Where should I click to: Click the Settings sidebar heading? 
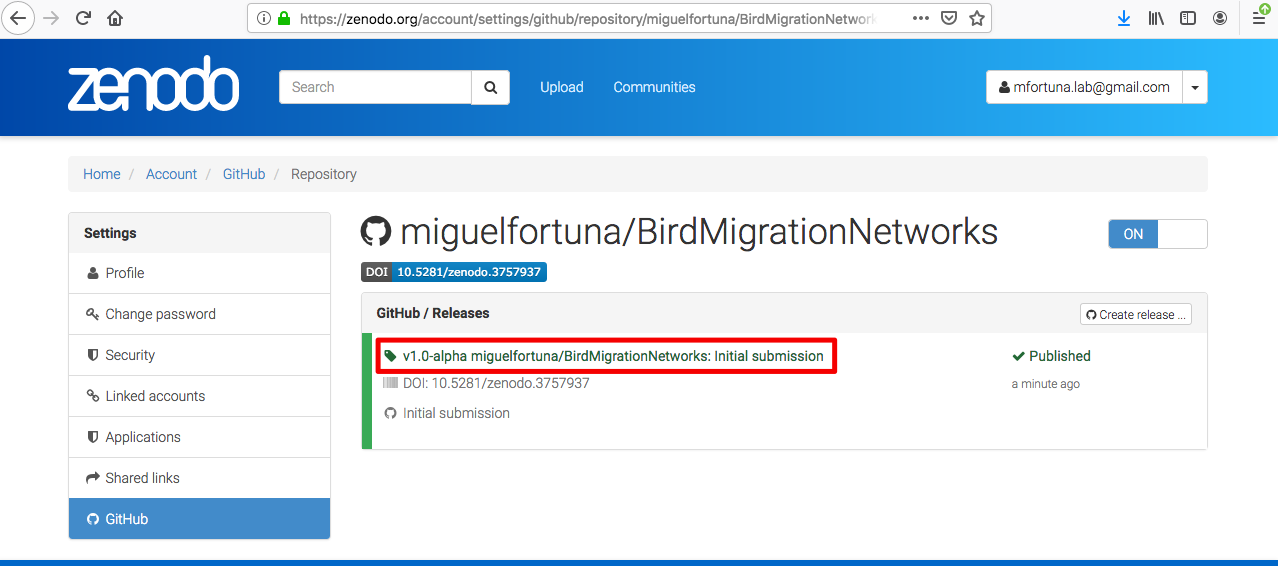coord(110,233)
